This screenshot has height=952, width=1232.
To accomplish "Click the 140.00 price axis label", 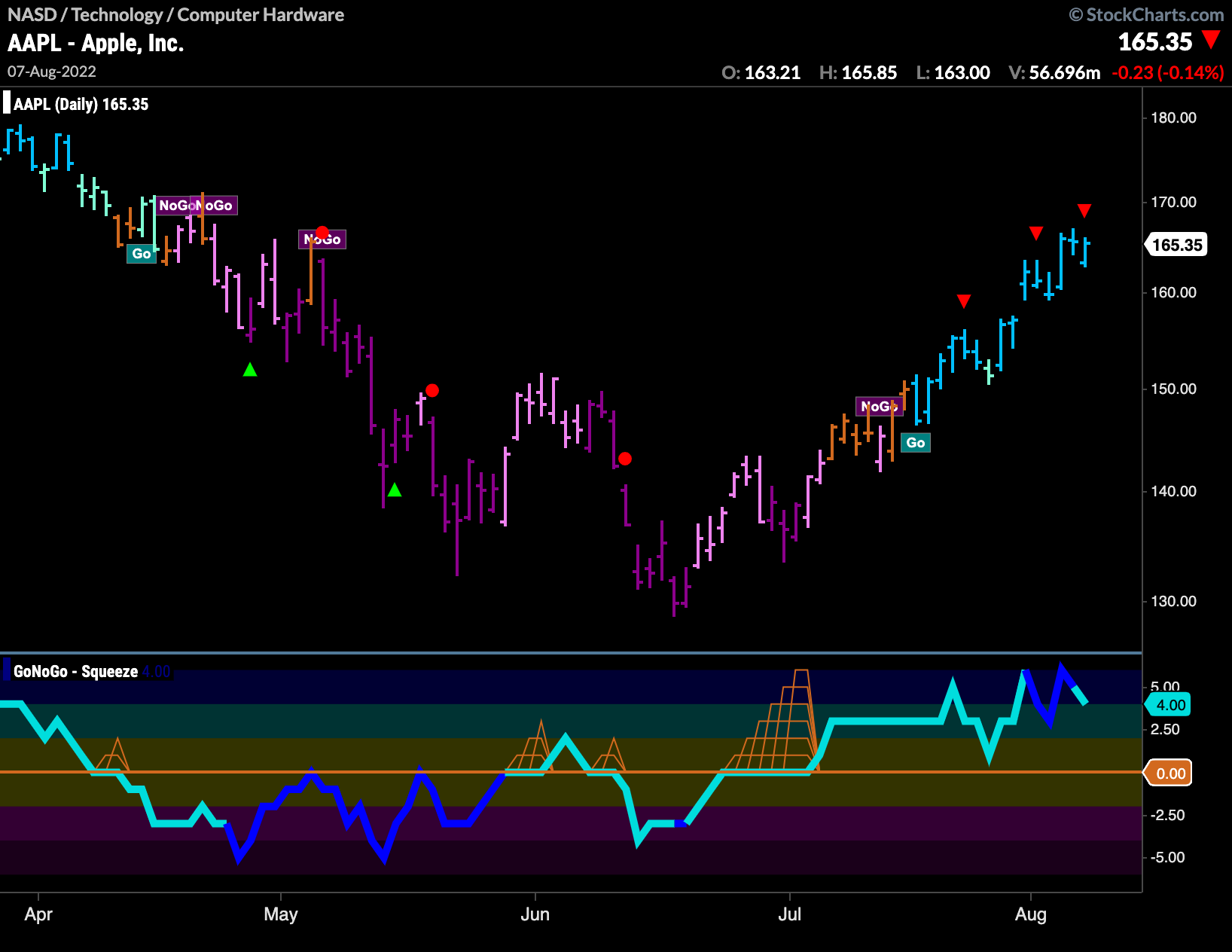I will point(1173,491).
